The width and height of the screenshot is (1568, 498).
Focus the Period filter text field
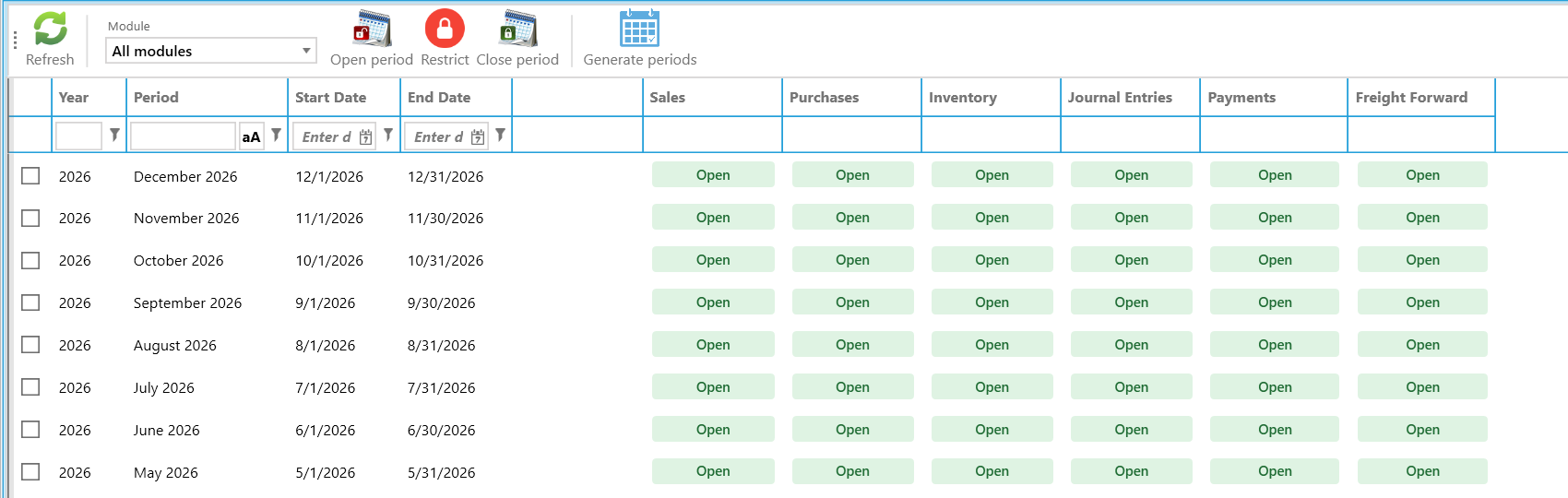pos(183,136)
